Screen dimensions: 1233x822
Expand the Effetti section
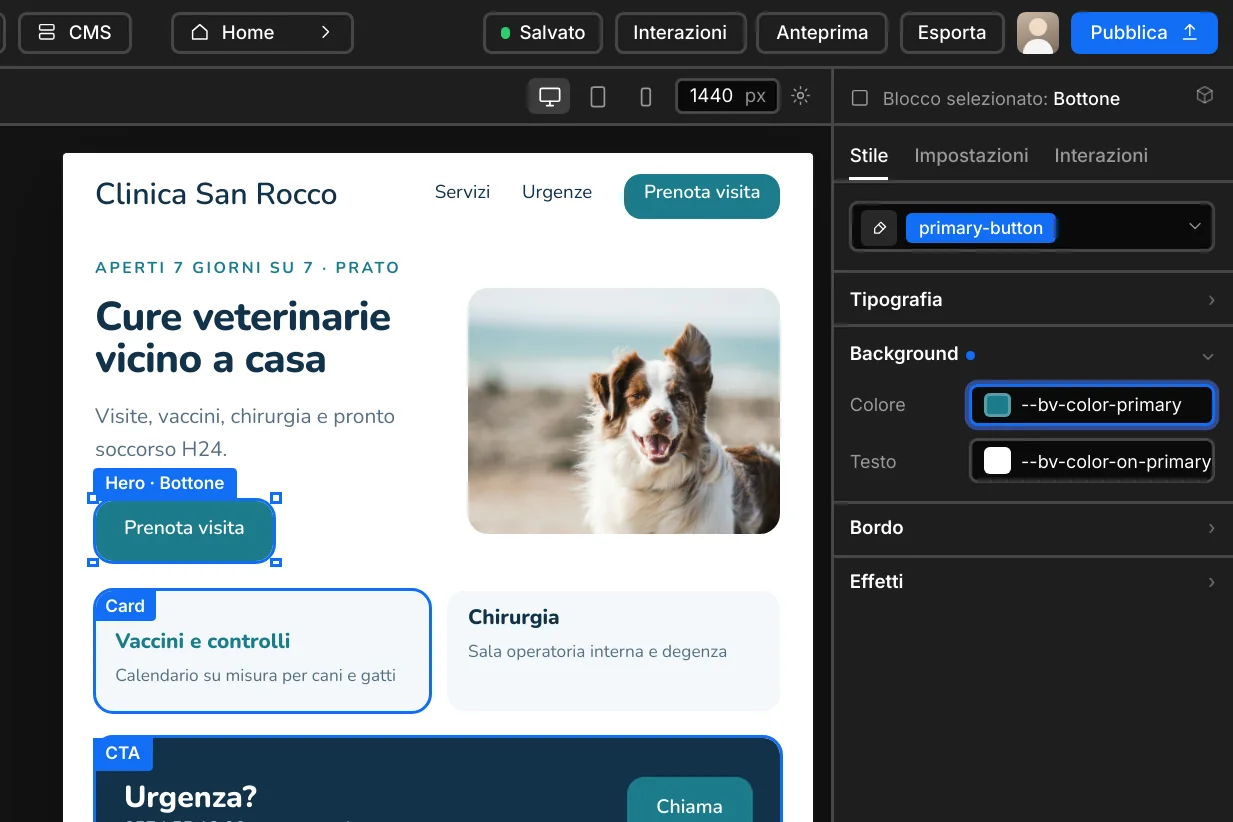coord(1033,582)
